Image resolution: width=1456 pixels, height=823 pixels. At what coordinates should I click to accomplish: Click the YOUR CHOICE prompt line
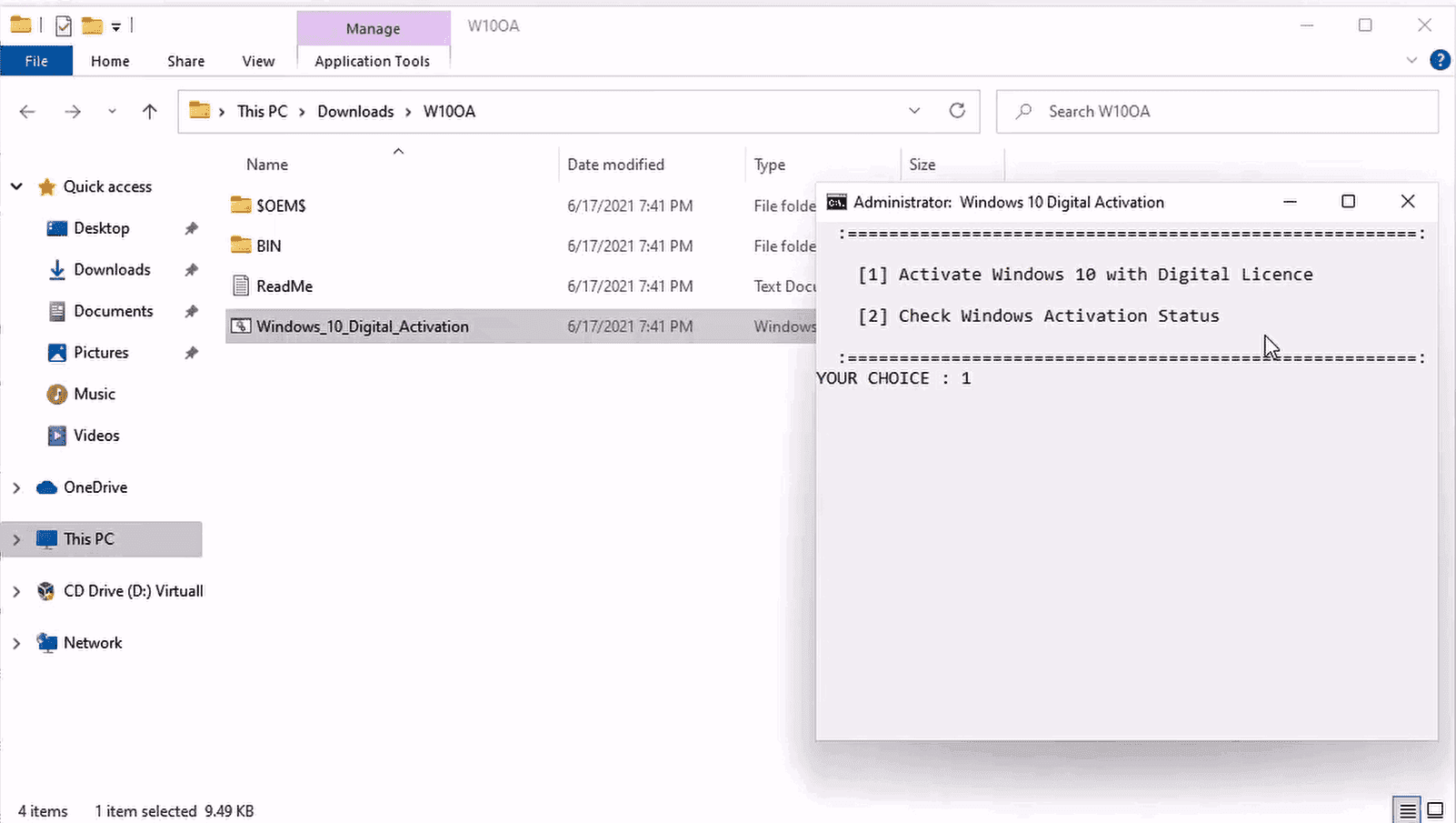pyautogui.click(x=893, y=378)
